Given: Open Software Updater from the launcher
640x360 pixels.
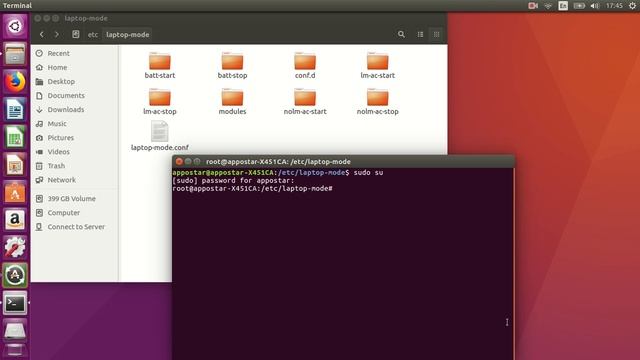Looking at the screenshot, I should pyautogui.click(x=15, y=276).
